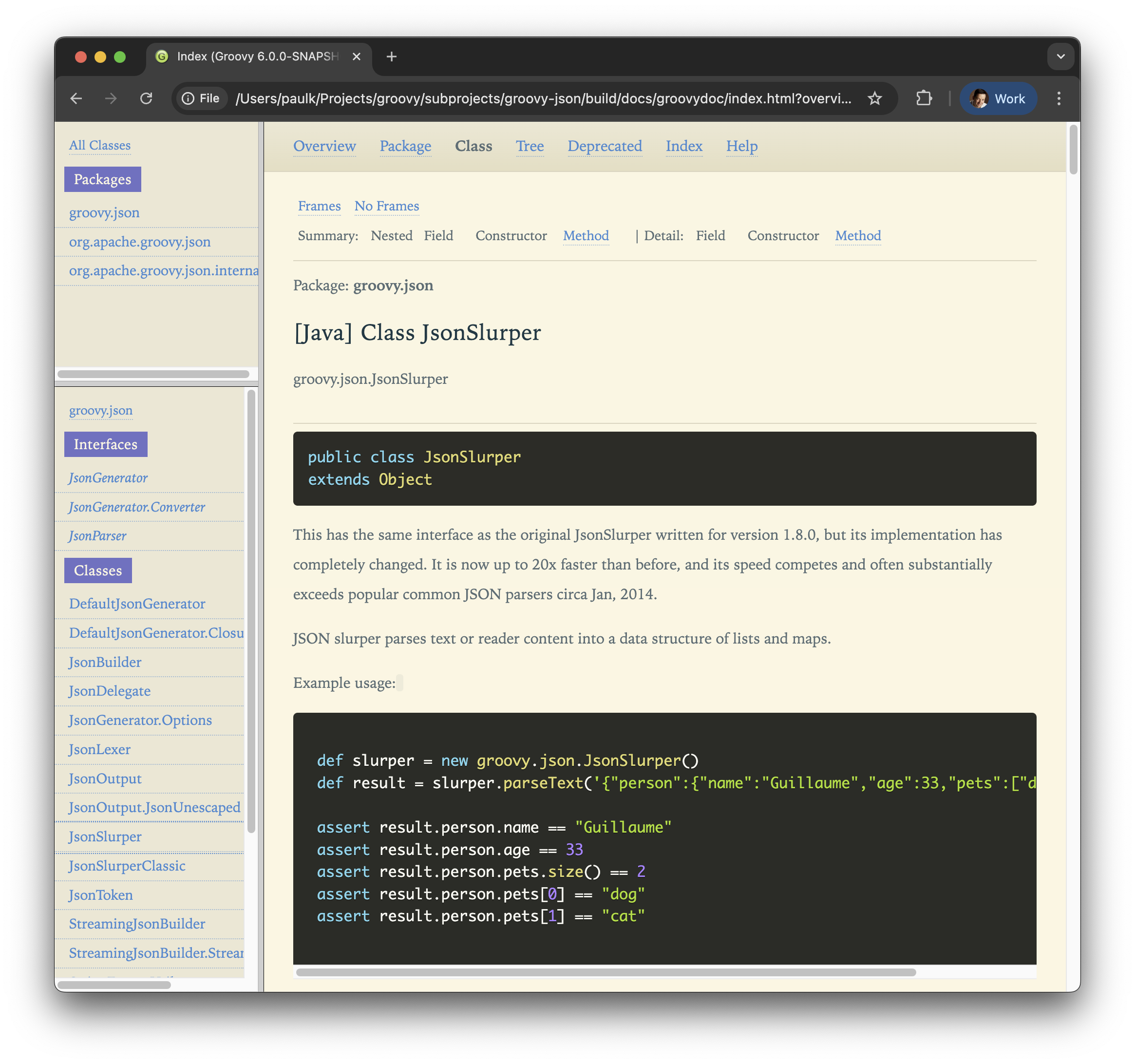1135x1064 pixels.
Task: Open the StreamingJsonBuilder class
Action: pyautogui.click(x=137, y=924)
